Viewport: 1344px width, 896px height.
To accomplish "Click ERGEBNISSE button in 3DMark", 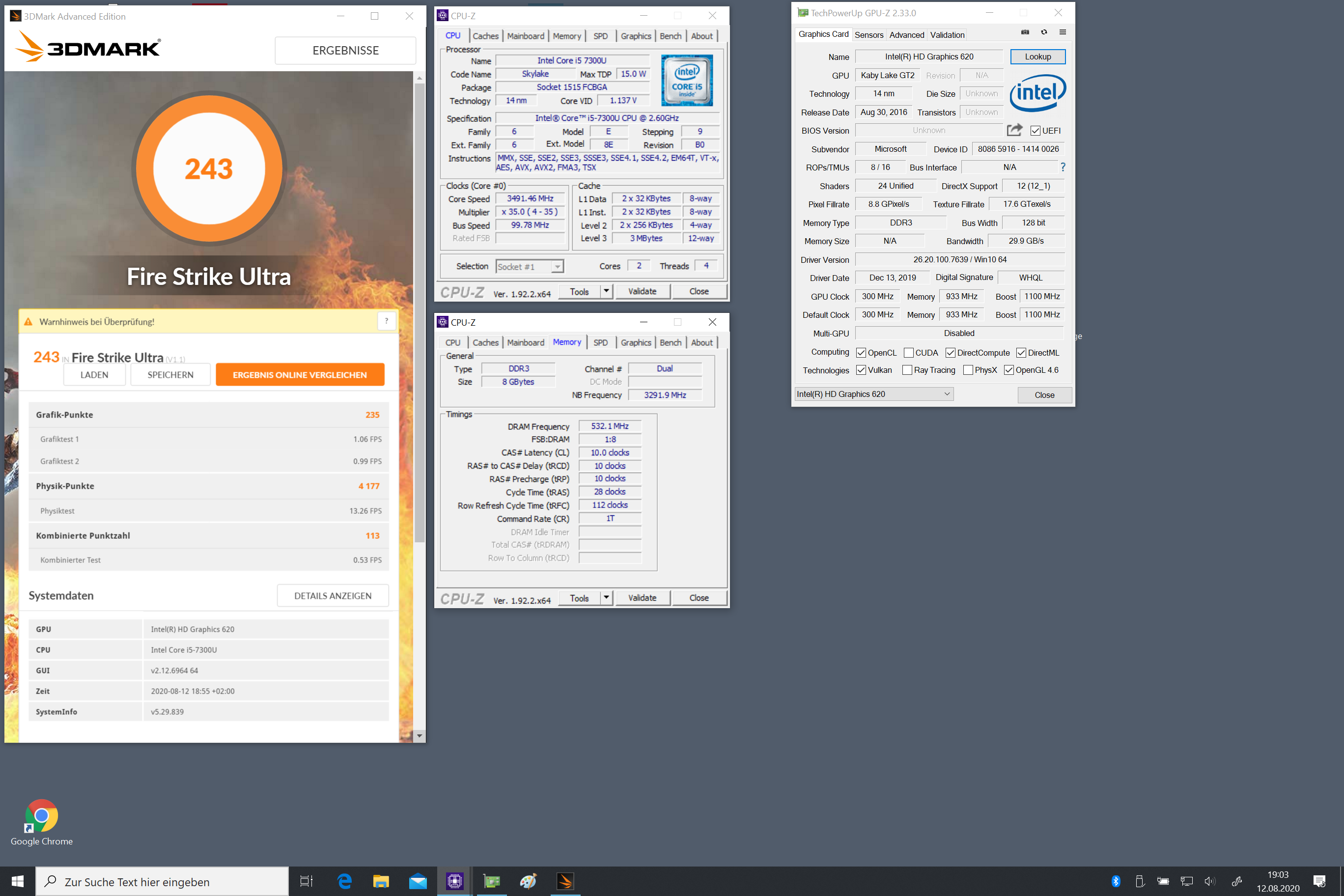I will 345,50.
